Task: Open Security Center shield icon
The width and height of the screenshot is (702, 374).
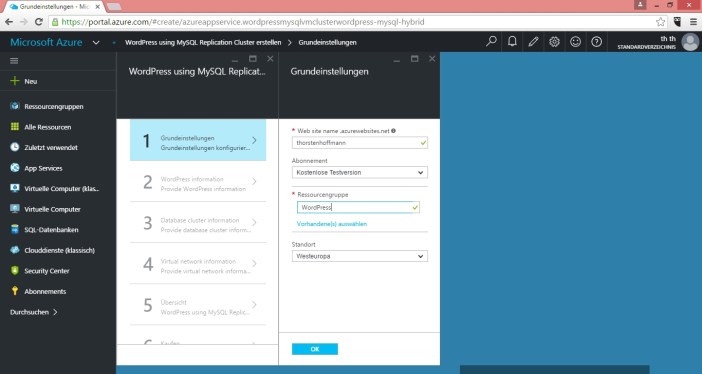Action: click(x=15, y=271)
